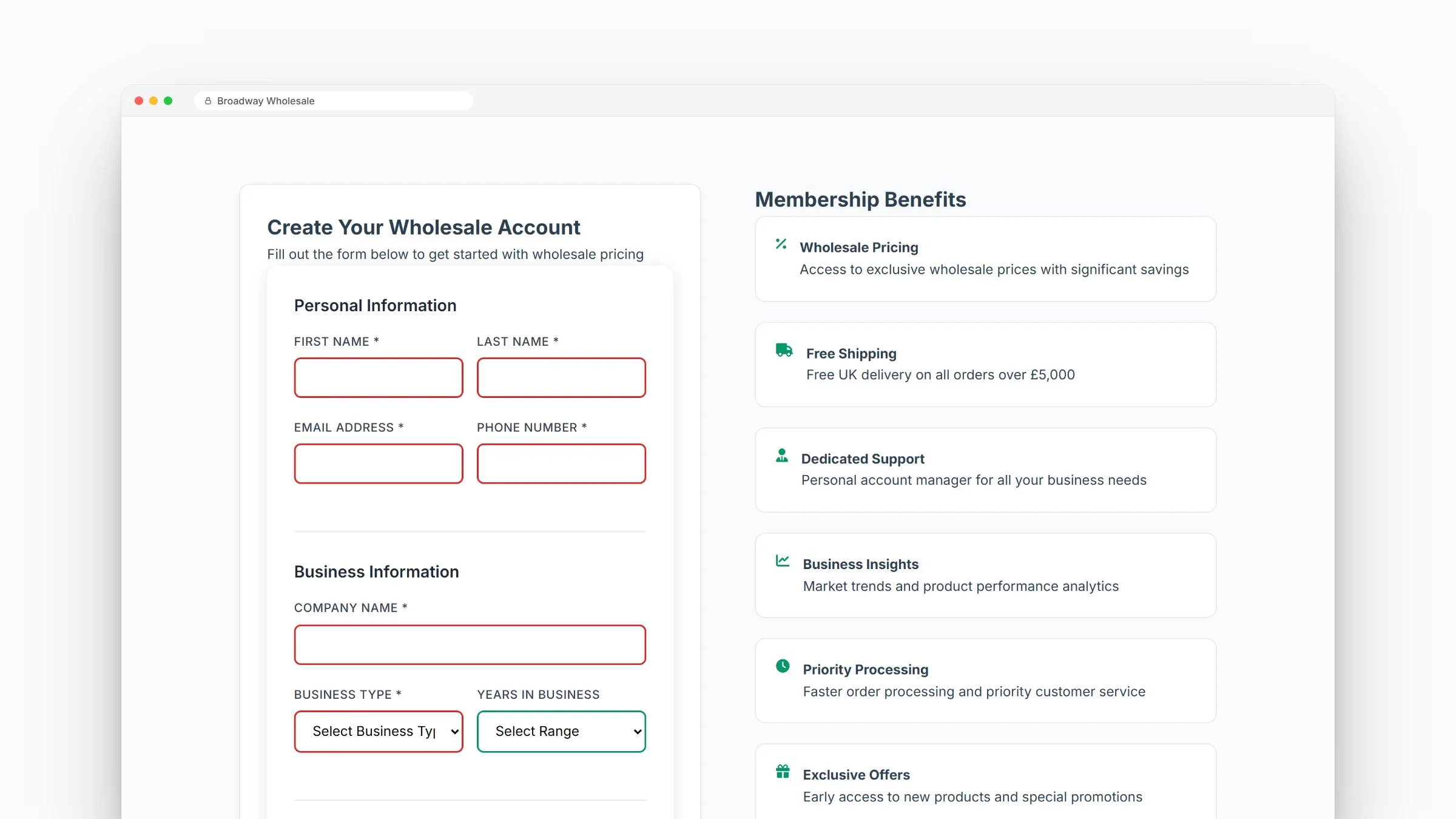This screenshot has width=1456, height=819.
Task: Click the Dedicated Support benefit title
Action: (863, 459)
